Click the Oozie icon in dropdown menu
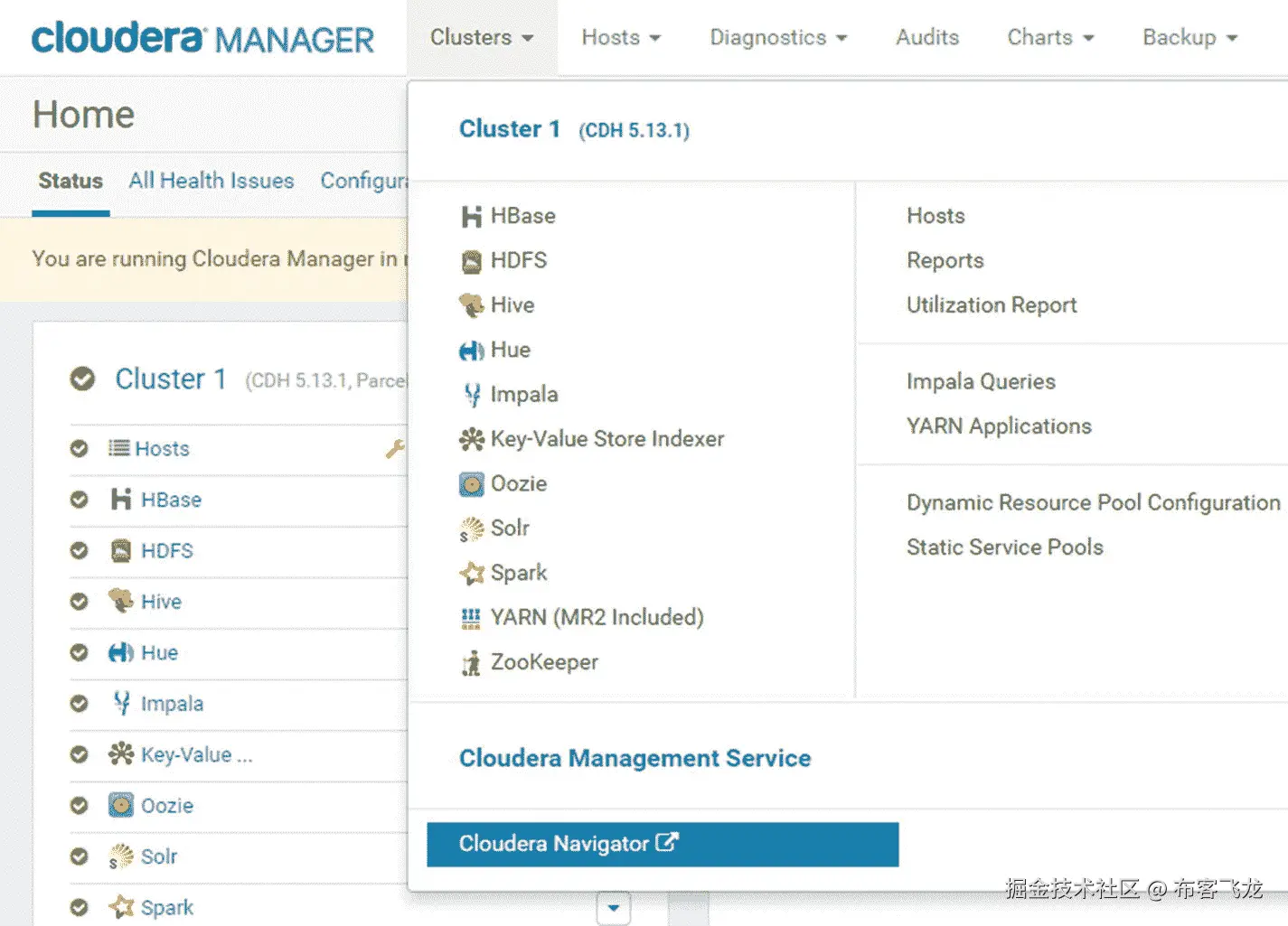1288x926 pixels. pyautogui.click(x=471, y=484)
